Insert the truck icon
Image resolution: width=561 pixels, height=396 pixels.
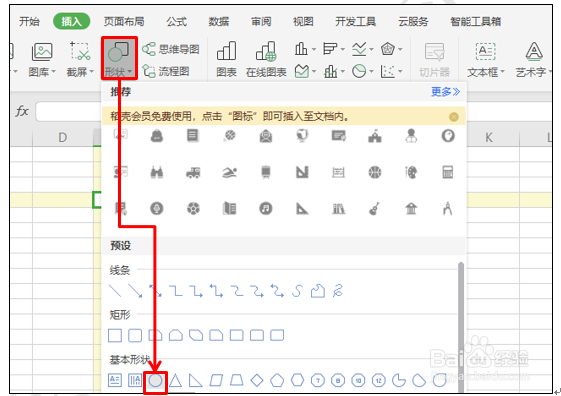coord(193,172)
